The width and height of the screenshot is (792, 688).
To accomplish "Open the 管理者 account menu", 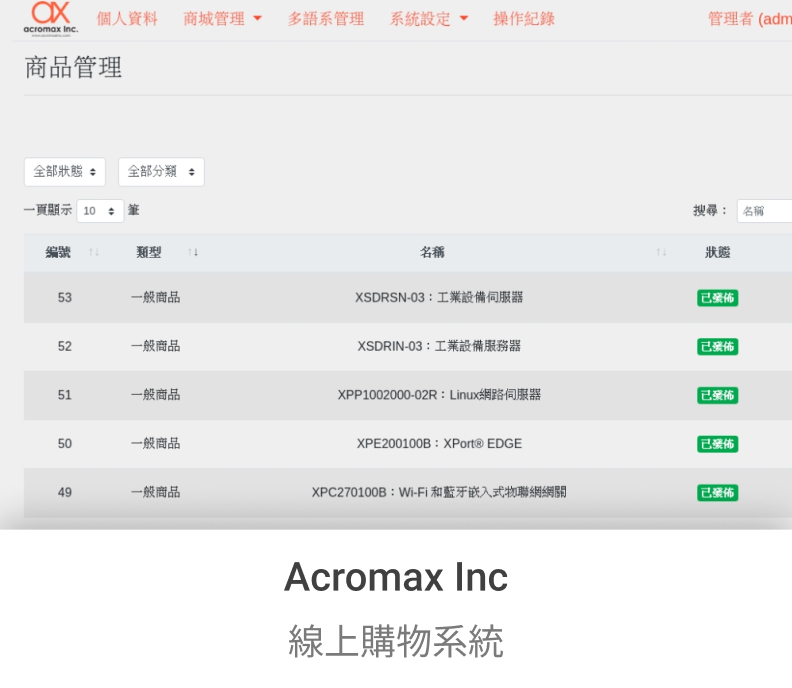I will tap(750, 19).
